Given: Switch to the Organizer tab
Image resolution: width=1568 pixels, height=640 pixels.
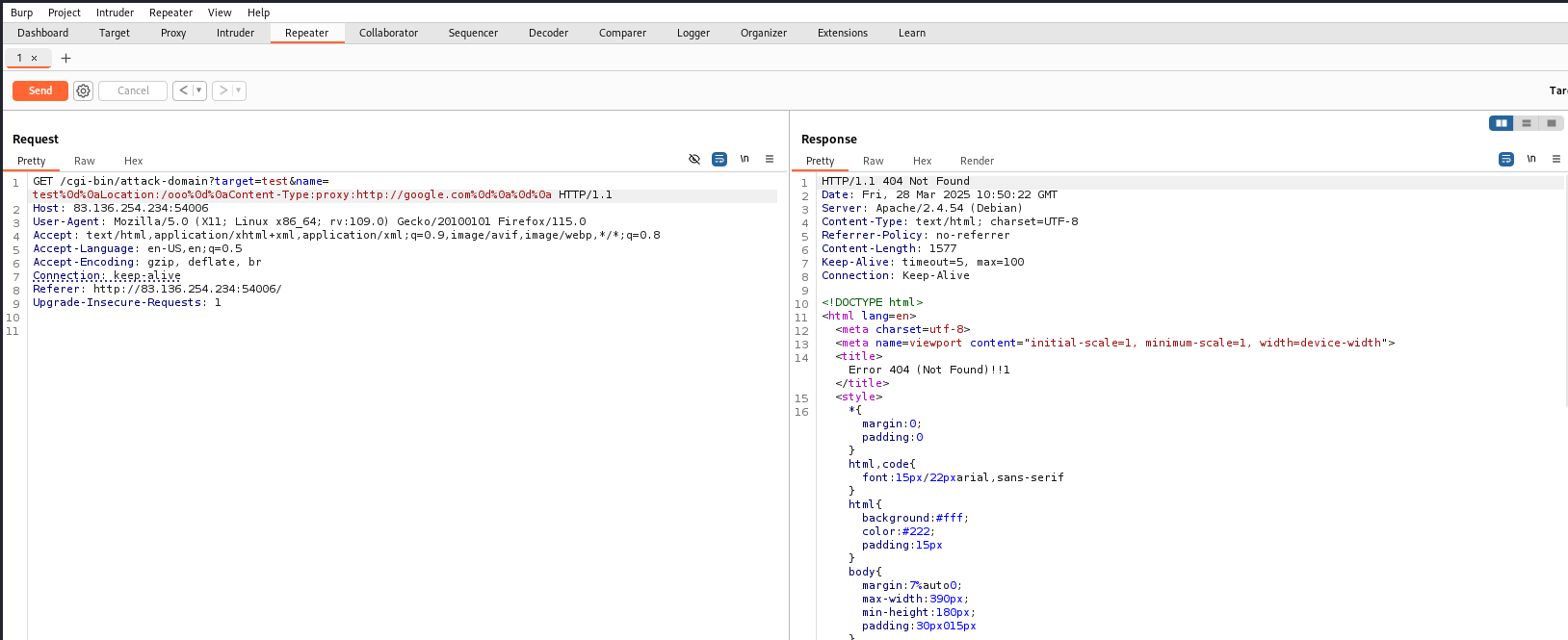Looking at the screenshot, I should (764, 33).
